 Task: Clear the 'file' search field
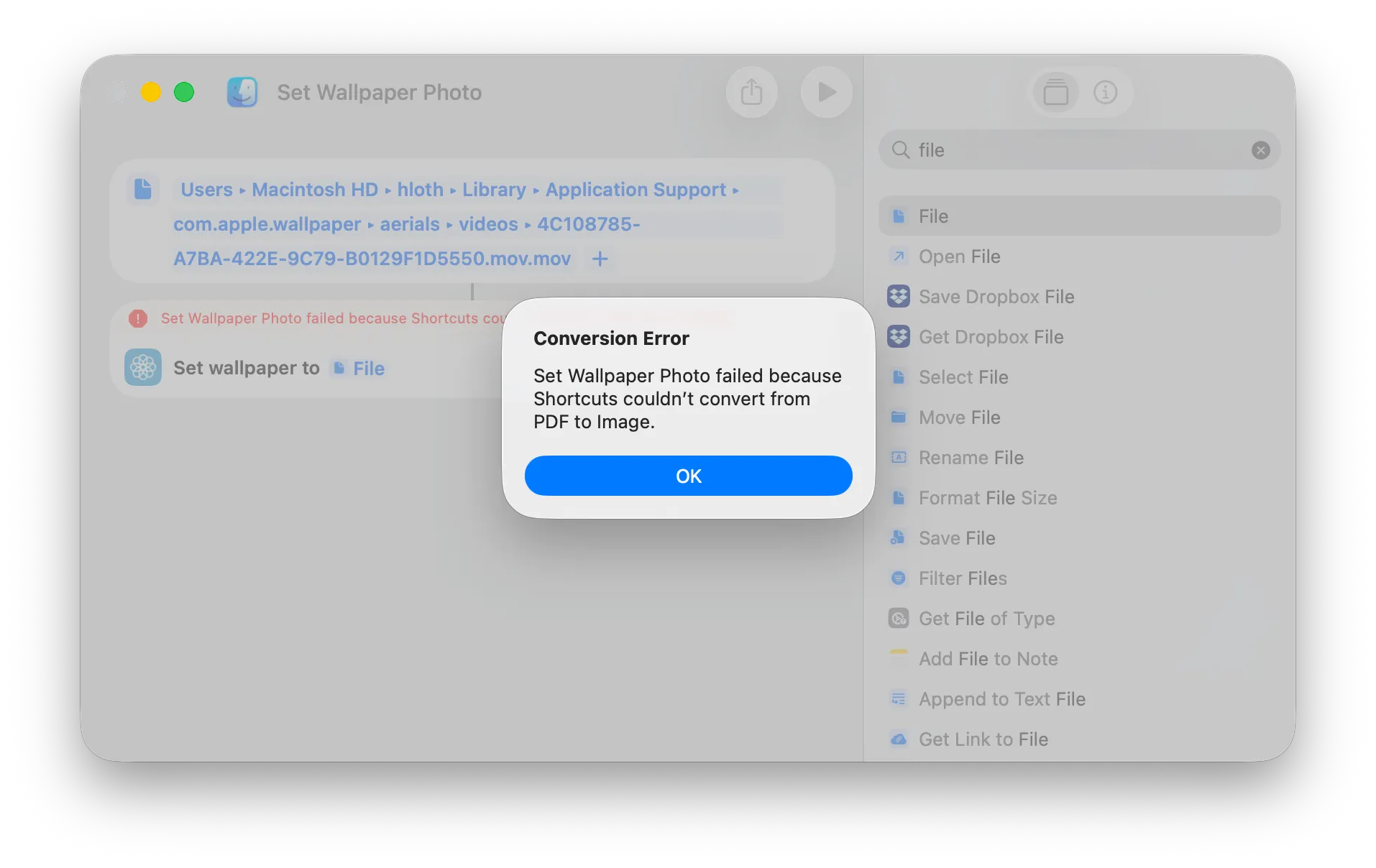pos(1260,150)
